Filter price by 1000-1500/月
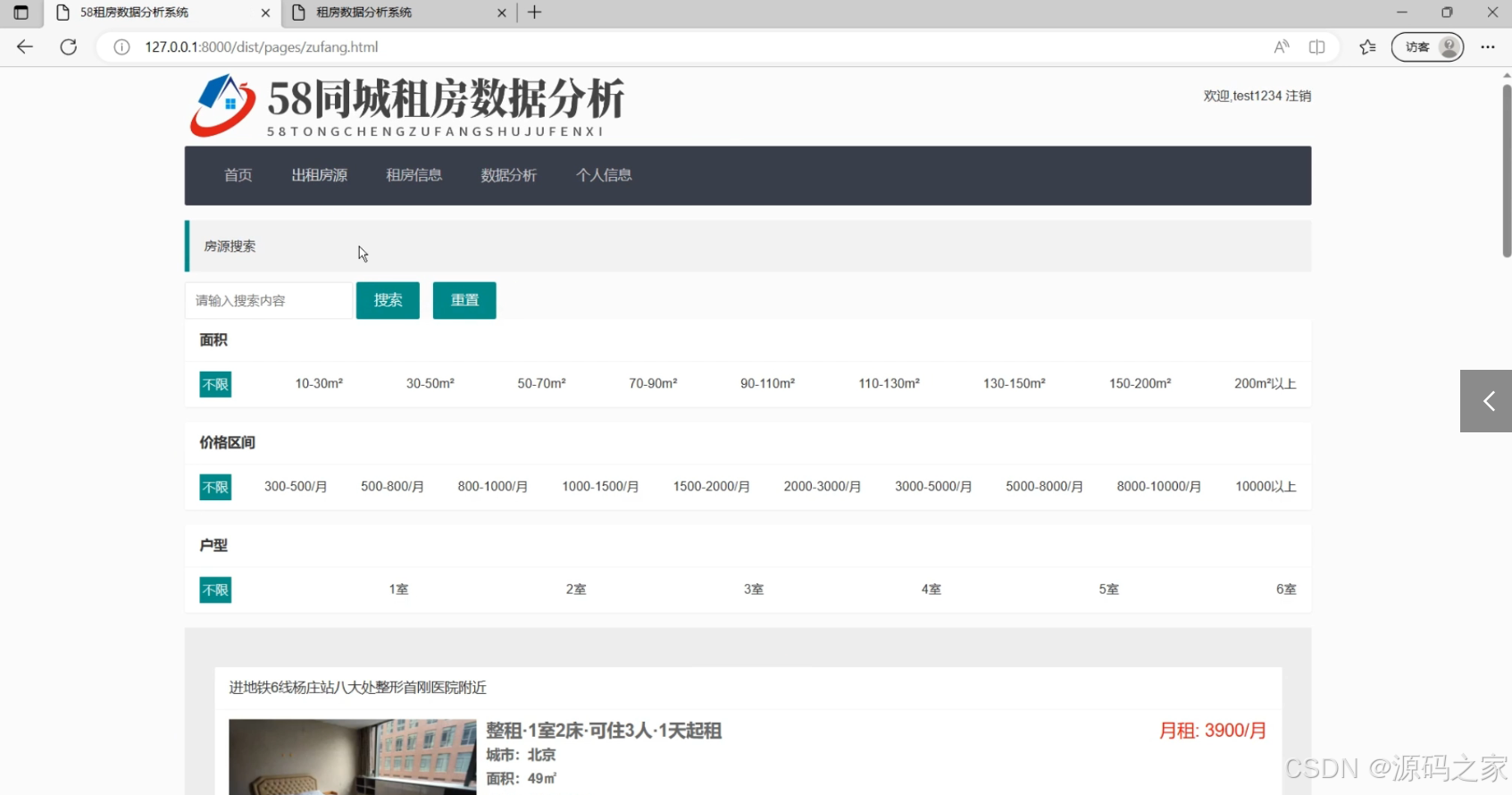 click(600, 487)
